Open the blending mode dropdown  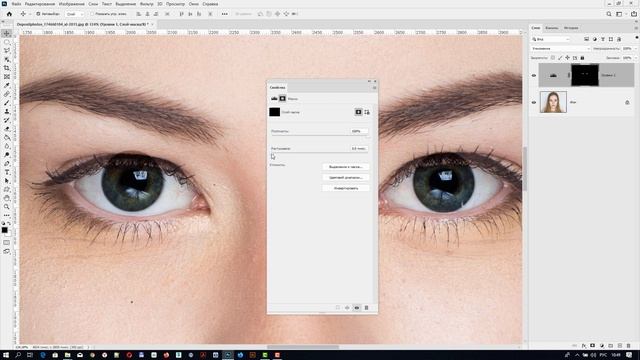[561, 49]
